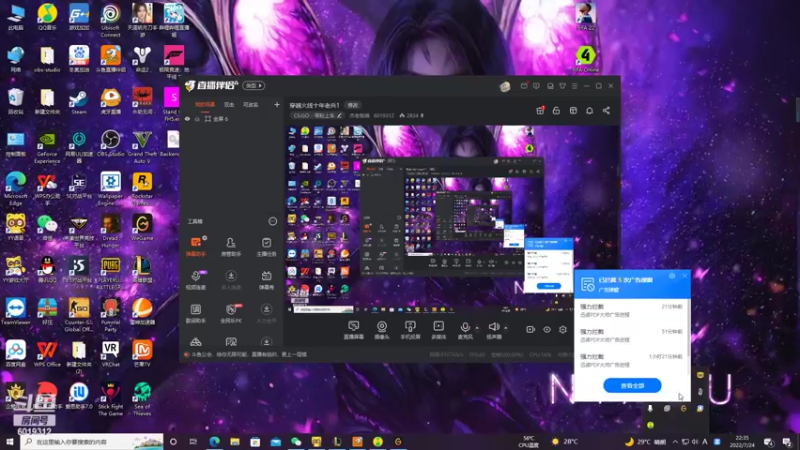Screen dimensions: 800x450
Task: Open the gift box icon with red badge
Action: point(540,110)
